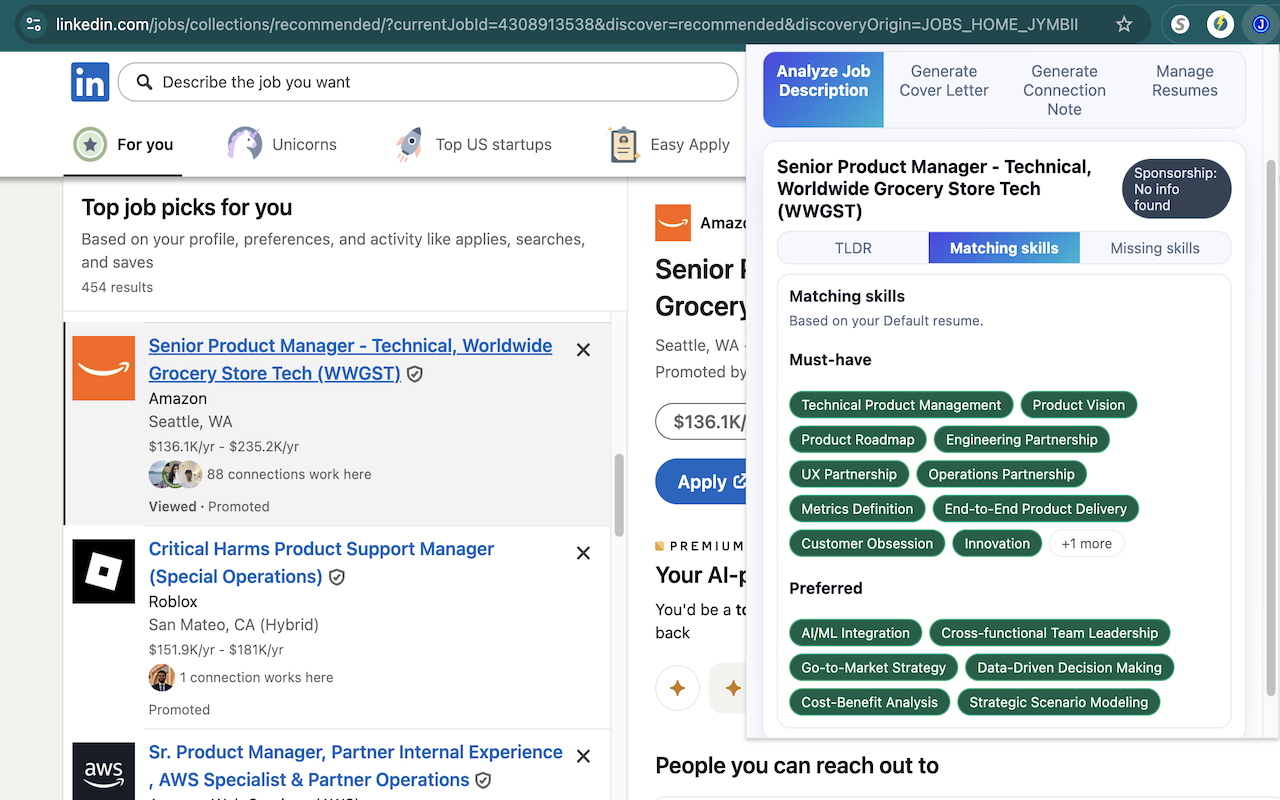Click the Easy Apply clipboard icon
Image resolution: width=1280 pixels, height=800 pixels.
pos(624,144)
